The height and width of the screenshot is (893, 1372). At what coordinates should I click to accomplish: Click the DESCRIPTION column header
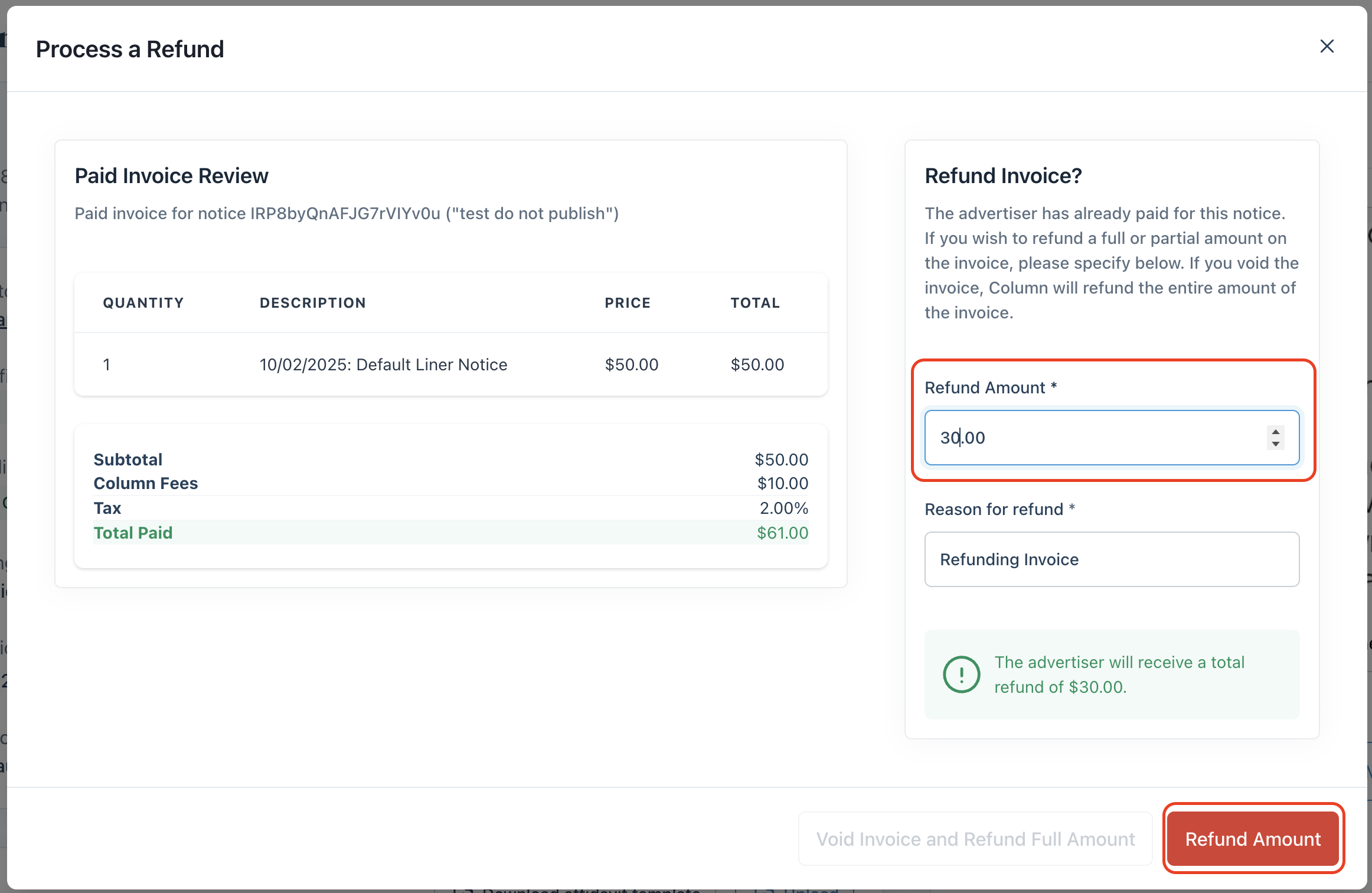point(312,303)
